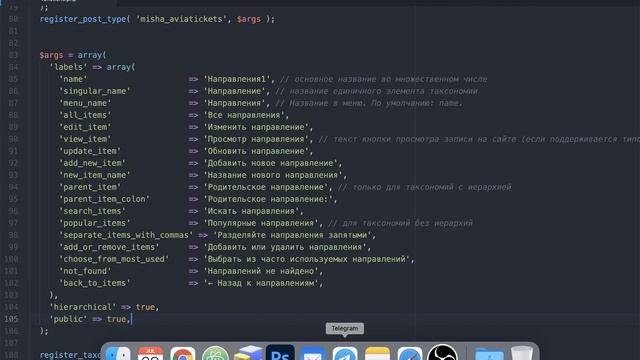Click line number 105 in the gutter
The image size is (640, 360).
pos(11,319)
